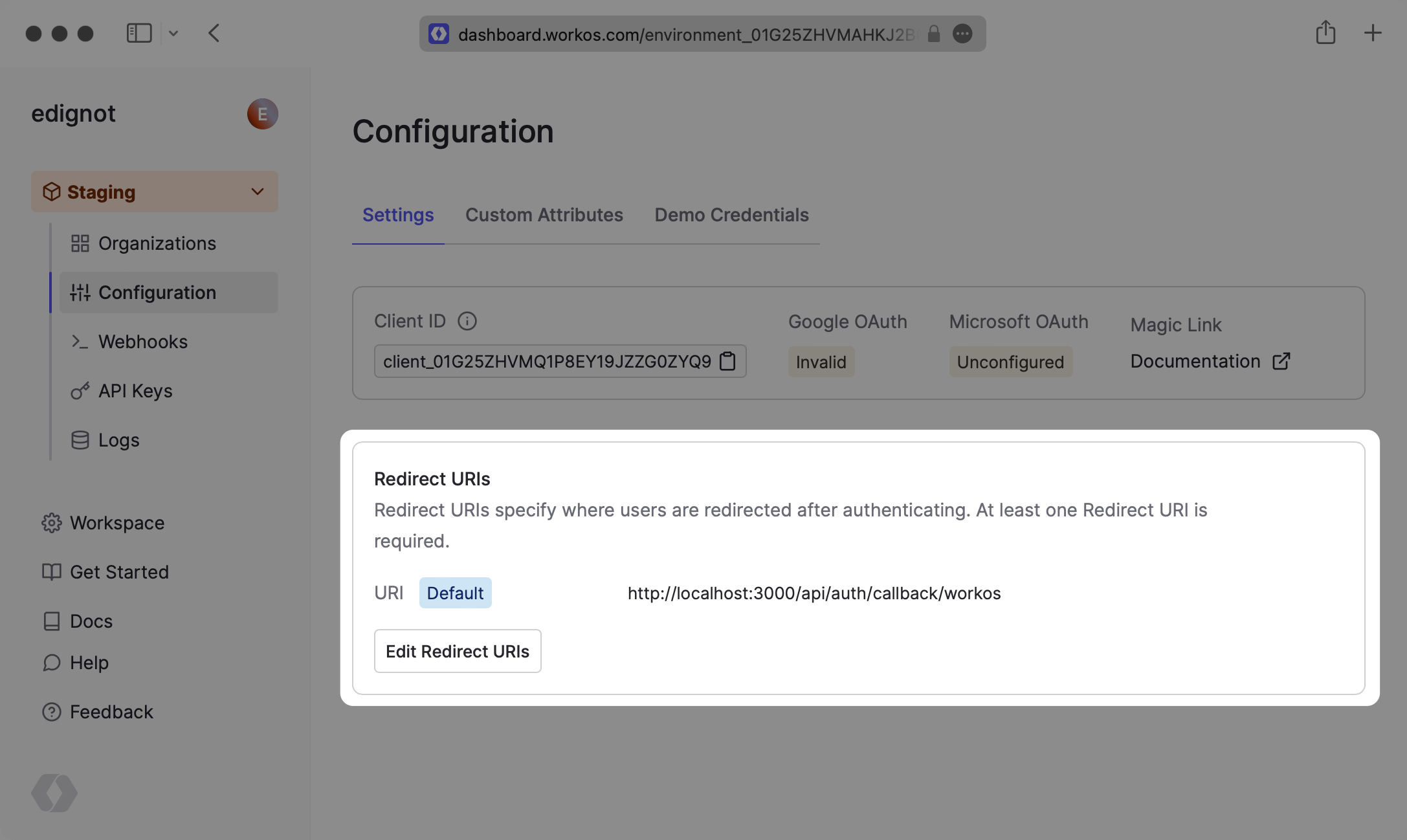Click the Client ID text field
The width and height of the screenshot is (1407, 840).
click(x=546, y=361)
